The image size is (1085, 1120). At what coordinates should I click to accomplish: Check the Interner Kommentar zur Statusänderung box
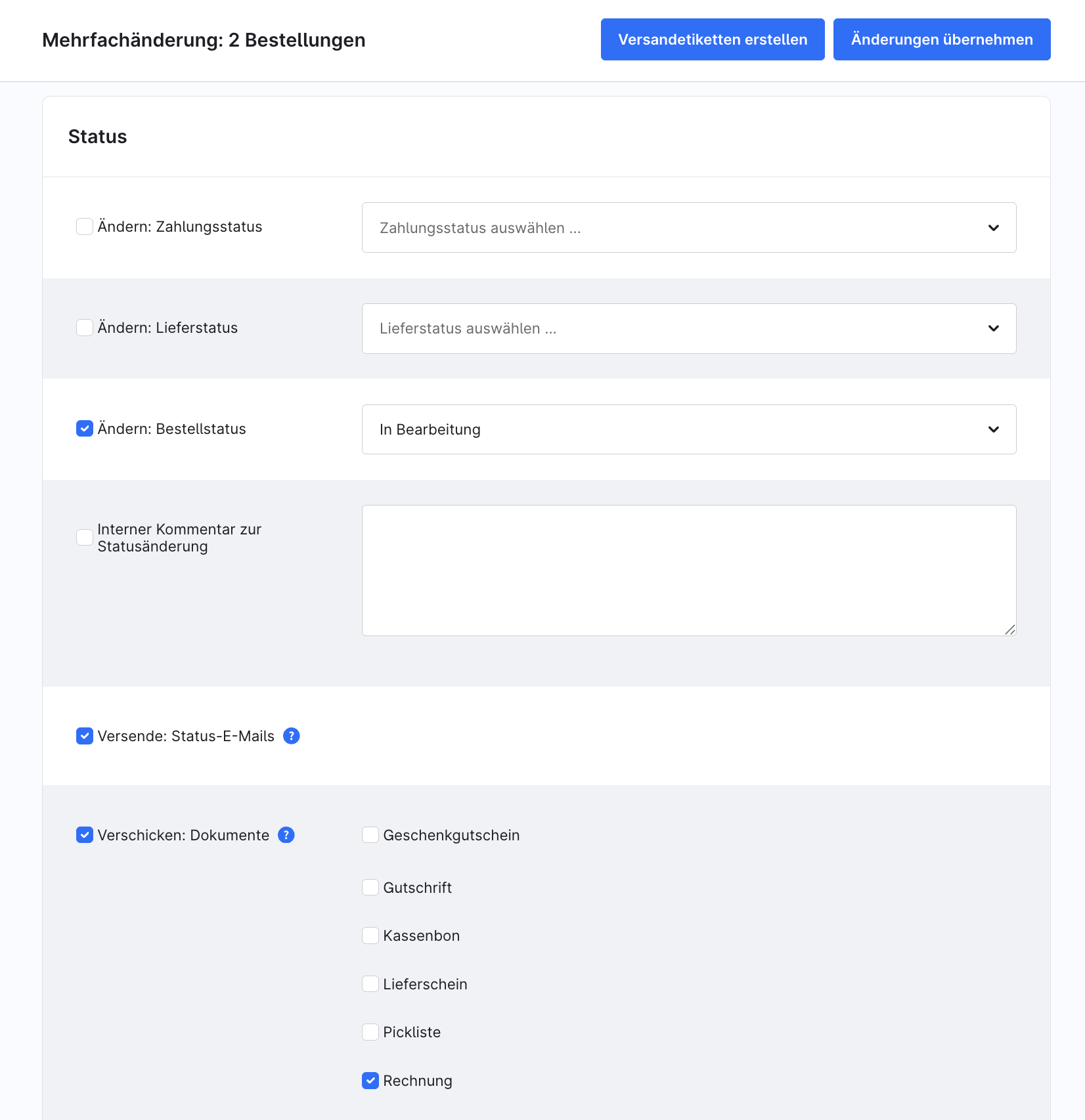point(85,538)
